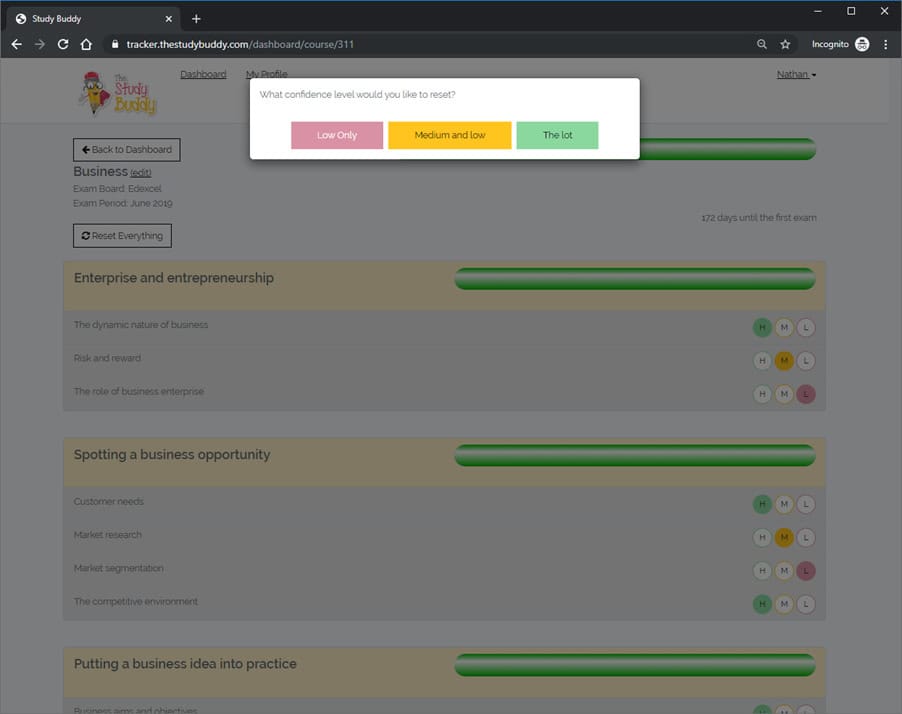Bookmark page with star icon

click(785, 44)
